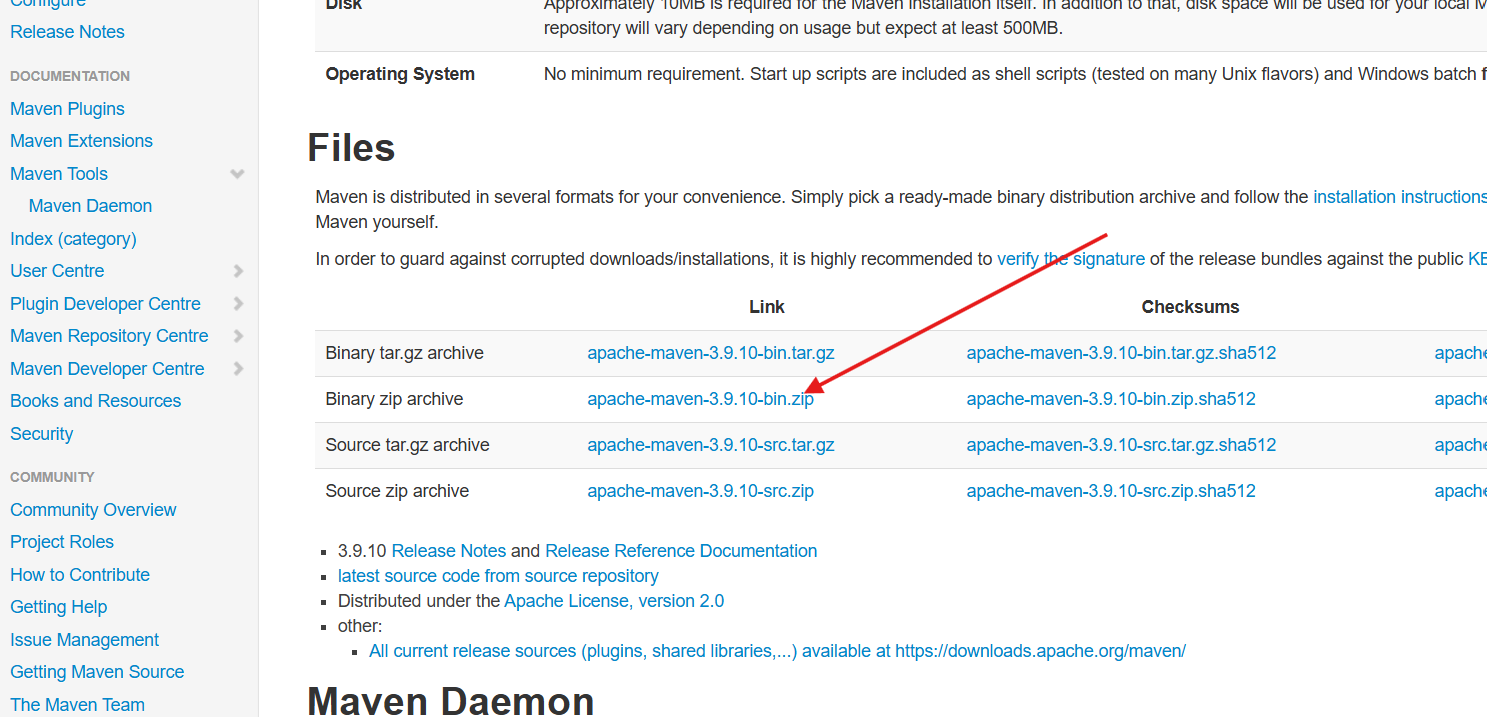Open the Maven Developer Centre sidebar link
The width and height of the screenshot is (1487, 717).
coord(107,369)
